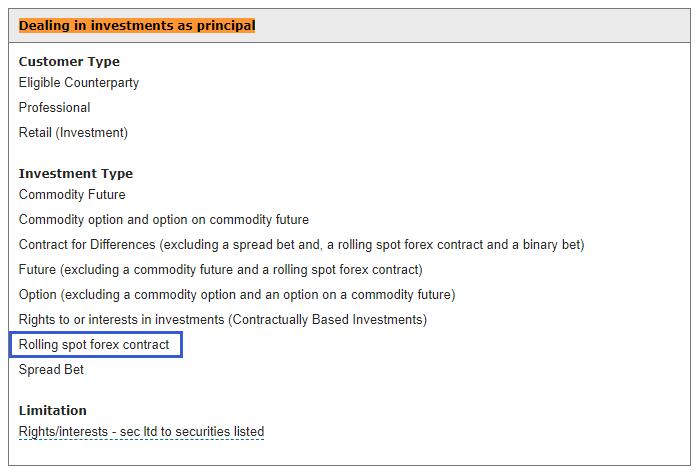
Task: Click 'Option (excluding a commodity option...)' line
Action: point(237,295)
